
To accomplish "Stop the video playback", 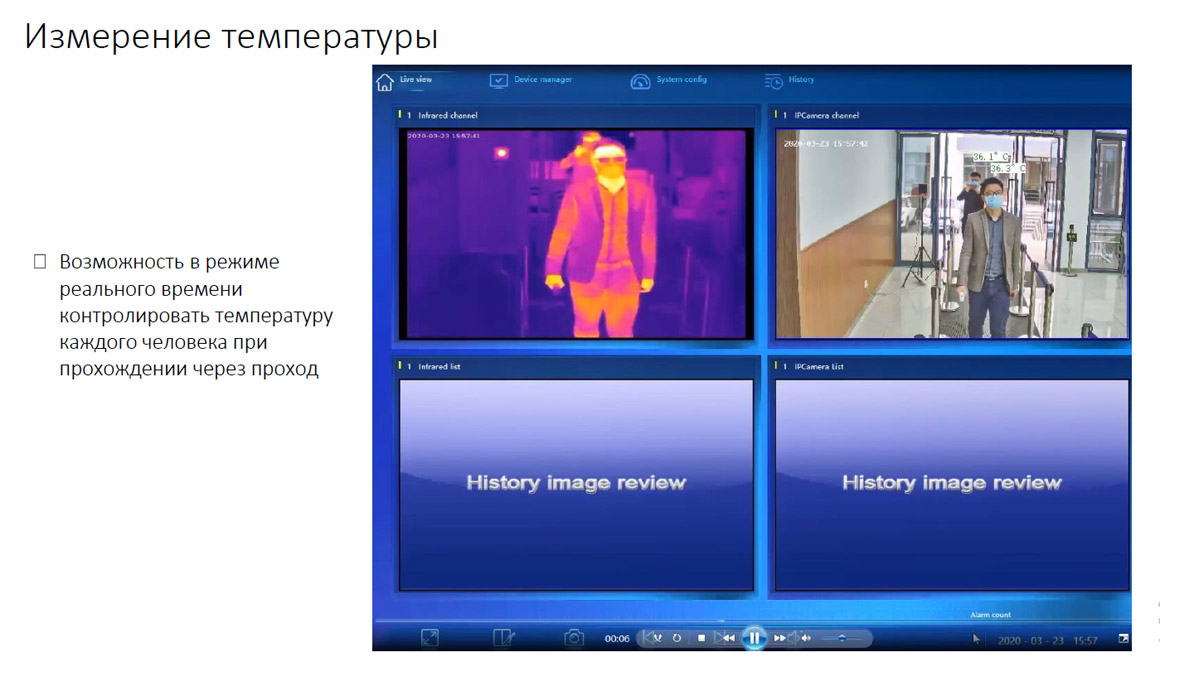I will point(701,638).
